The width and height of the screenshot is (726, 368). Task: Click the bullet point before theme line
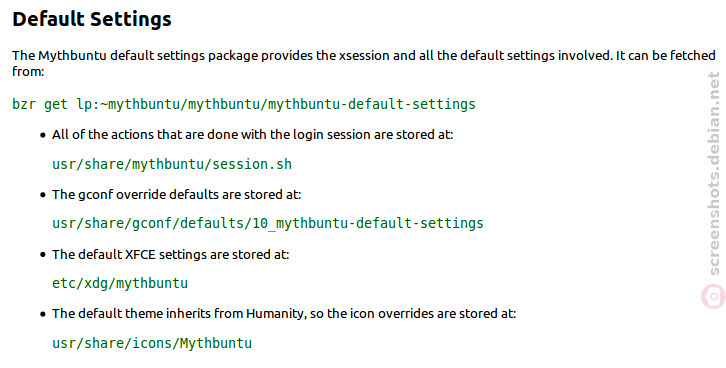pos(43,314)
